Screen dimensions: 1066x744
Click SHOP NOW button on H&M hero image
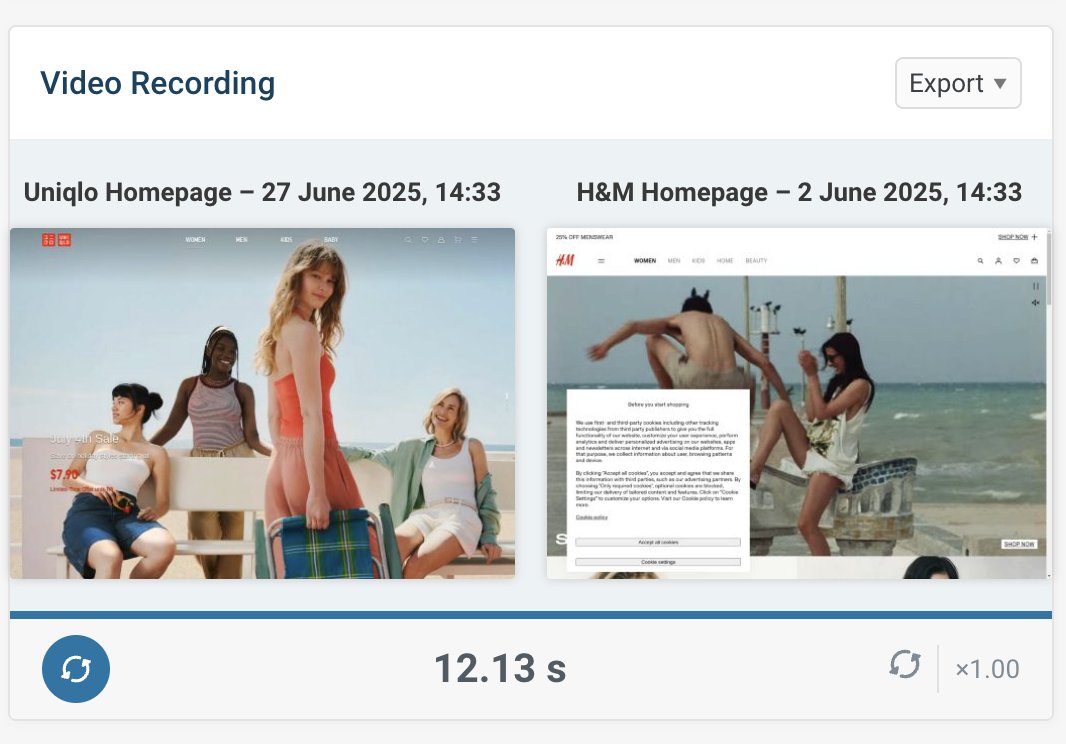(x=1020, y=544)
